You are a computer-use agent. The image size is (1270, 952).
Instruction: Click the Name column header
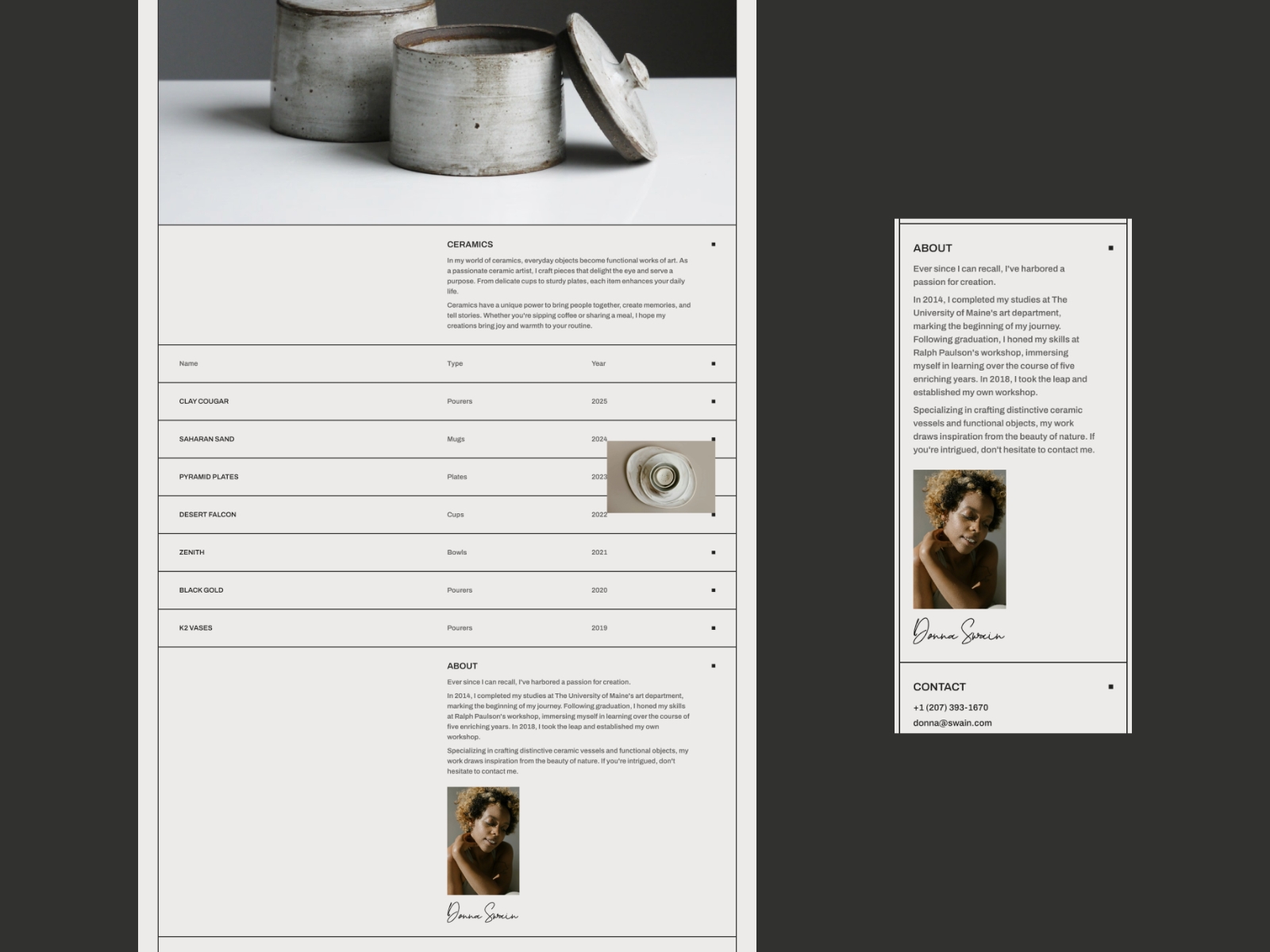(x=188, y=363)
